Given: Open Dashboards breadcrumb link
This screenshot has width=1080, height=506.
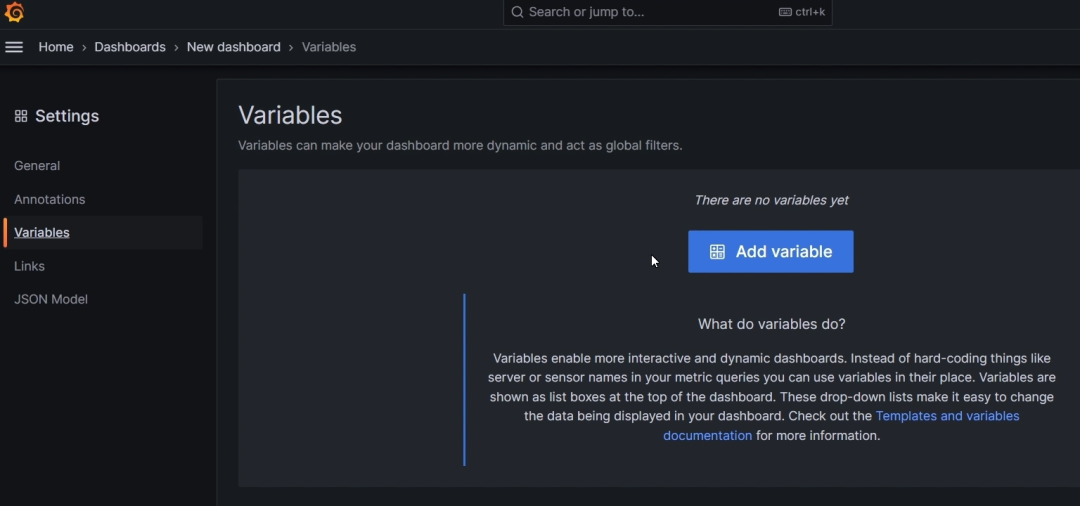Looking at the screenshot, I should tap(130, 47).
